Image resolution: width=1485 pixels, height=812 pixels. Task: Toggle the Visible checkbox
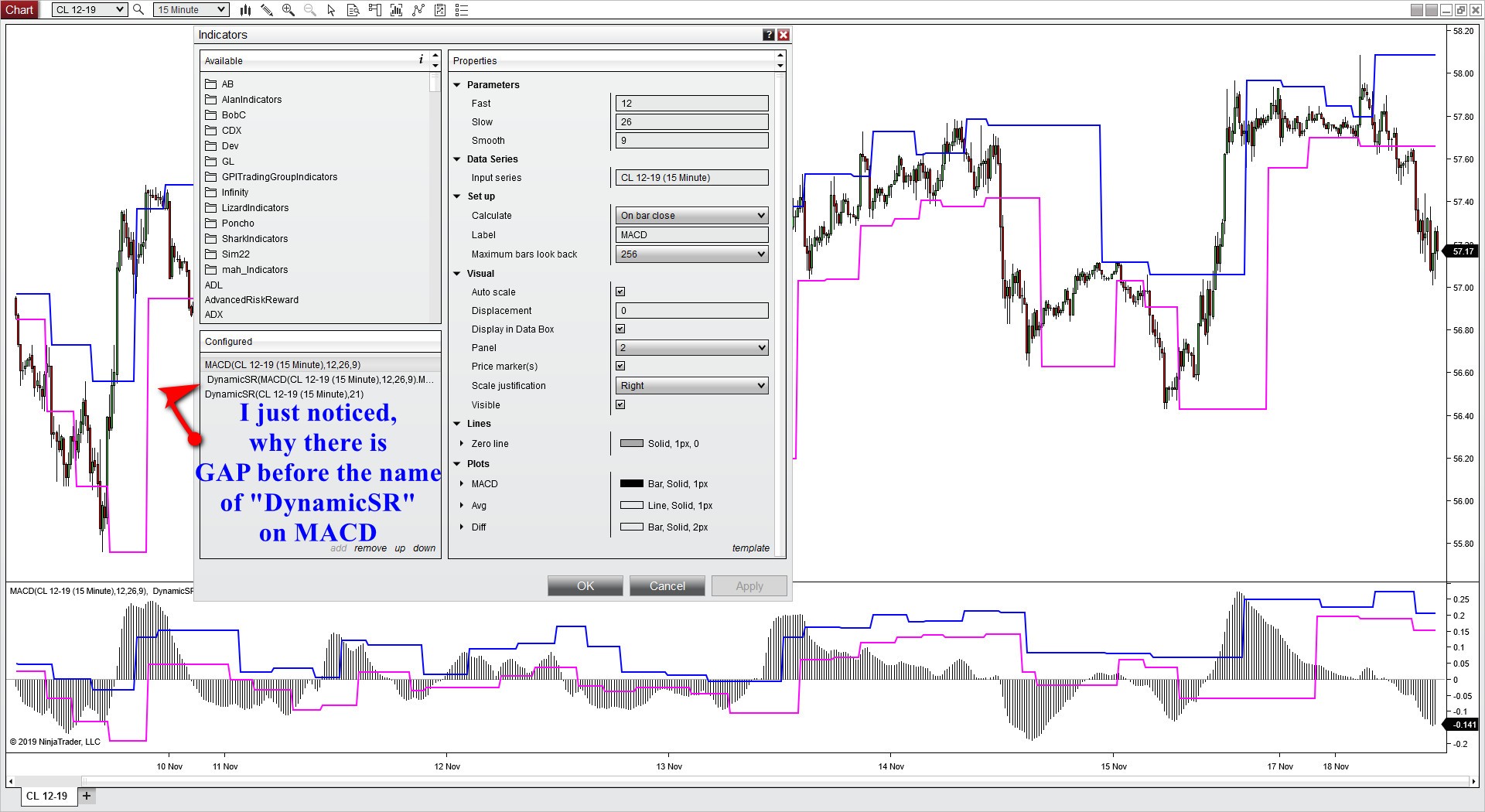[x=620, y=404]
